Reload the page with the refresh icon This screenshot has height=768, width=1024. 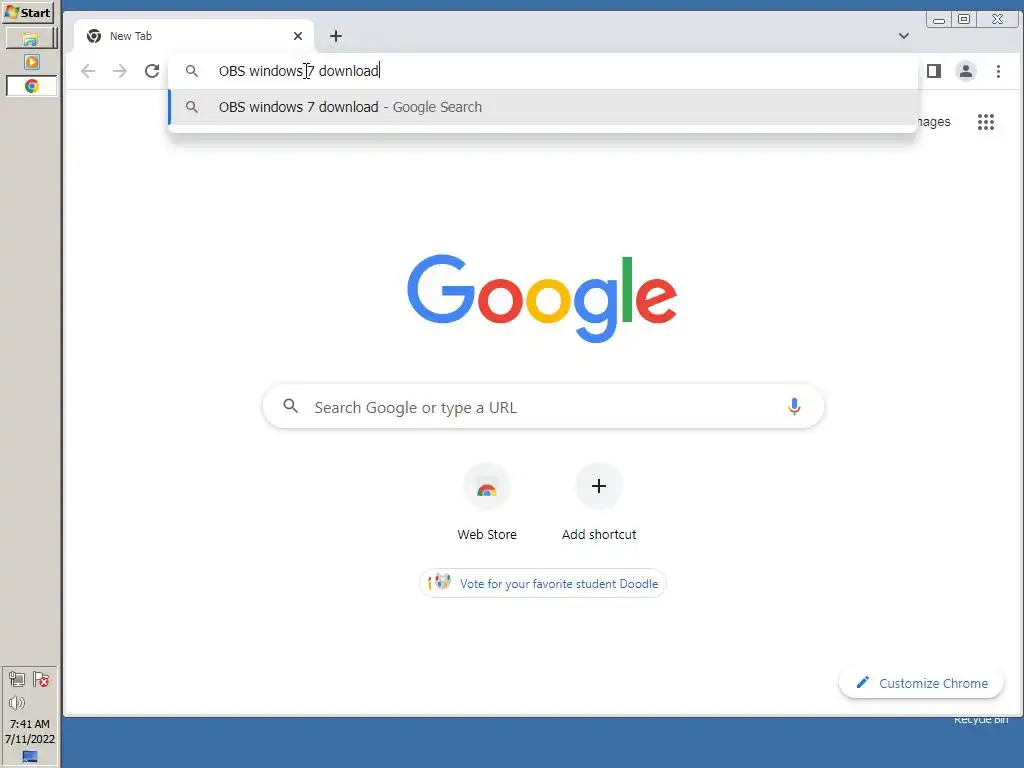coord(152,71)
